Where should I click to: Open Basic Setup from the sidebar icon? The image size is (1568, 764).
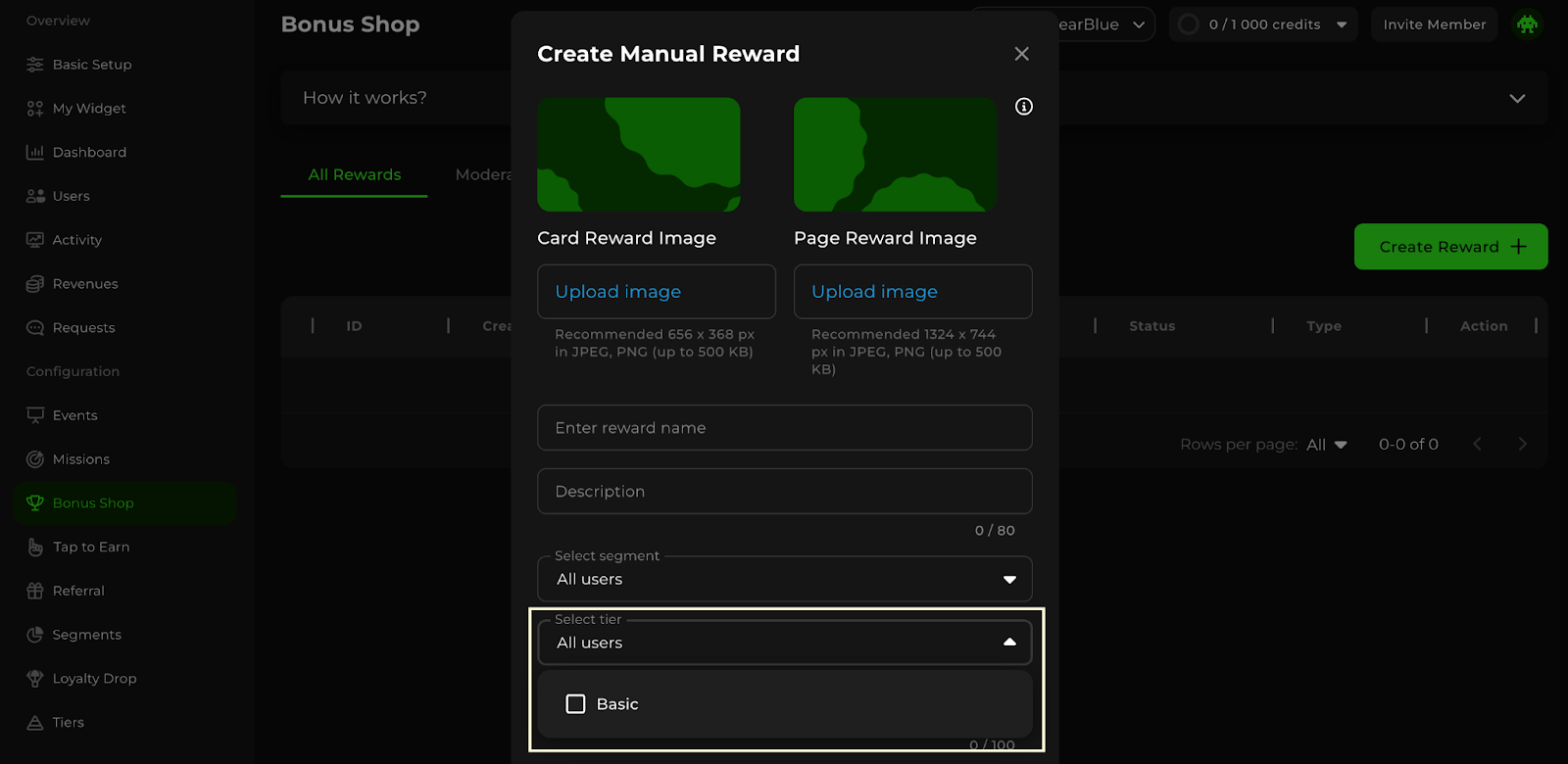[x=35, y=65]
